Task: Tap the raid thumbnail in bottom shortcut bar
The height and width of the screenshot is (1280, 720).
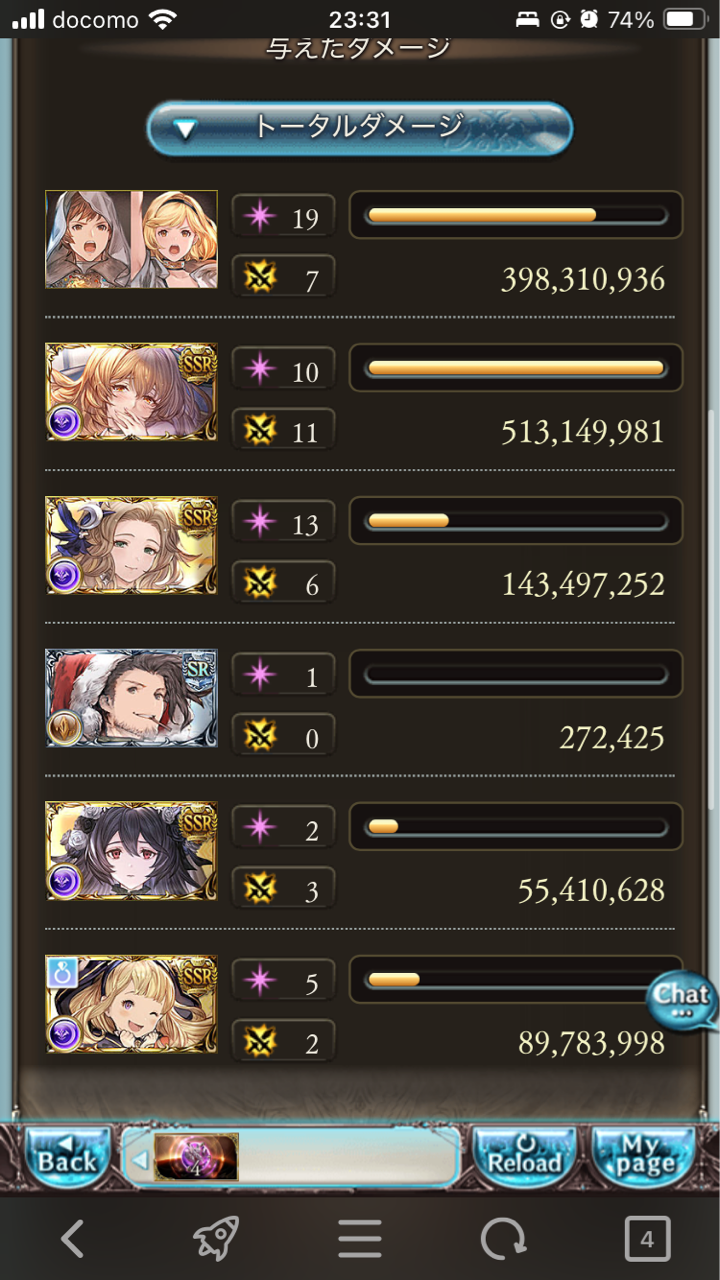Action: coord(196,1157)
